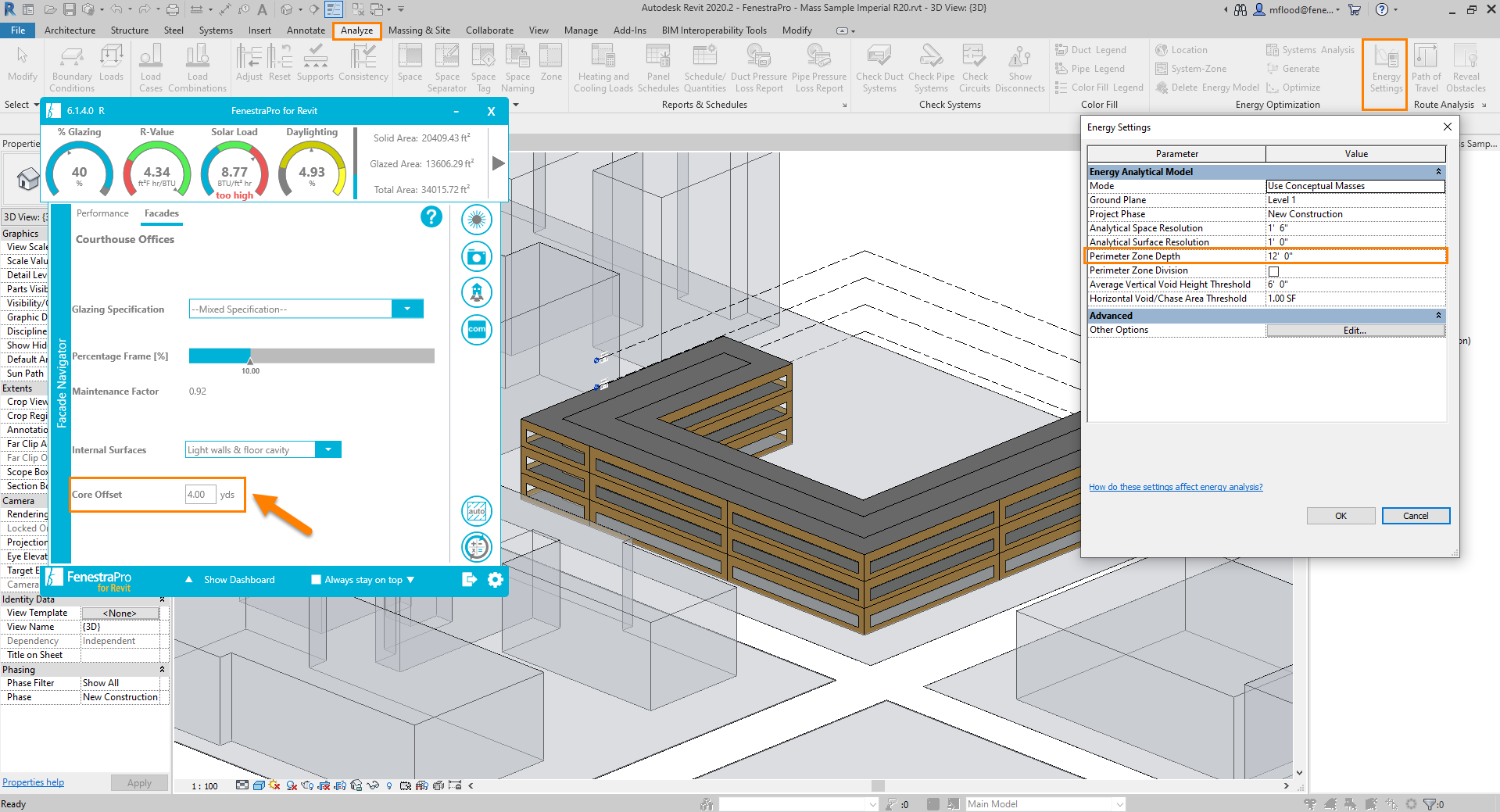
Task: Click the Path of Travel tool
Action: coord(1426,69)
